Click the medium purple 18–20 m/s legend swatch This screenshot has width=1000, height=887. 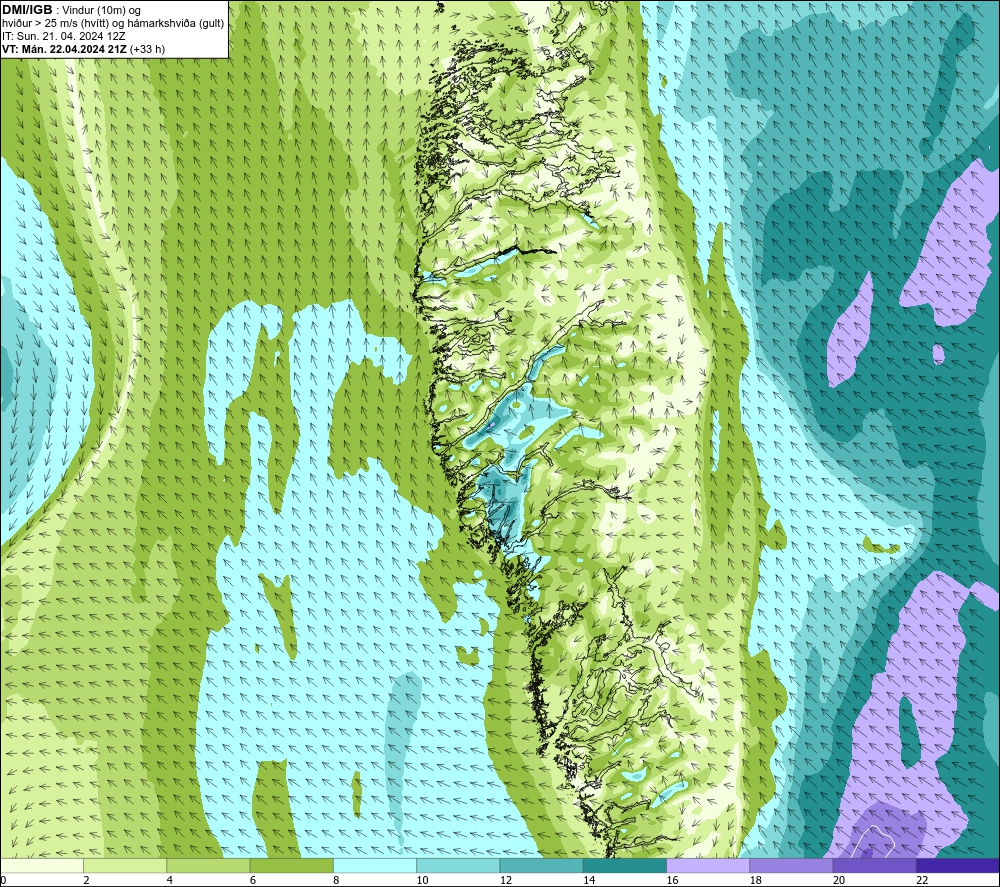click(x=791, y=865)
